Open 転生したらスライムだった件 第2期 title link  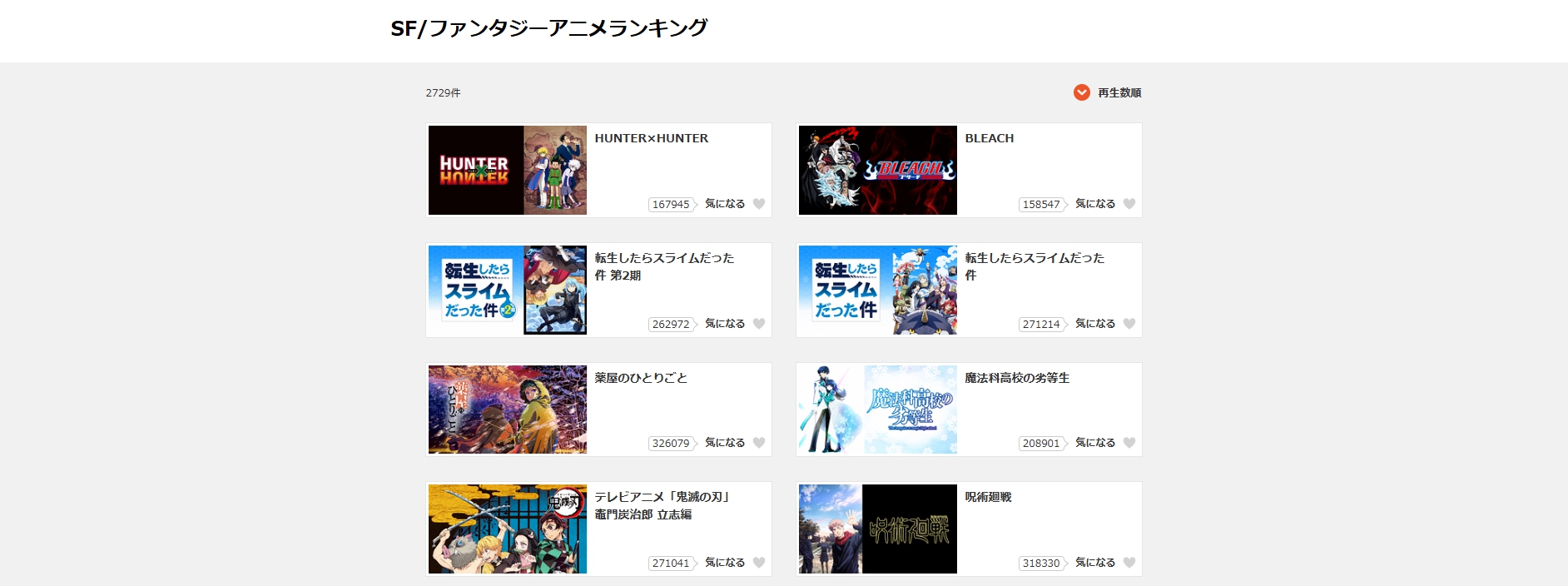coord(664,266)
